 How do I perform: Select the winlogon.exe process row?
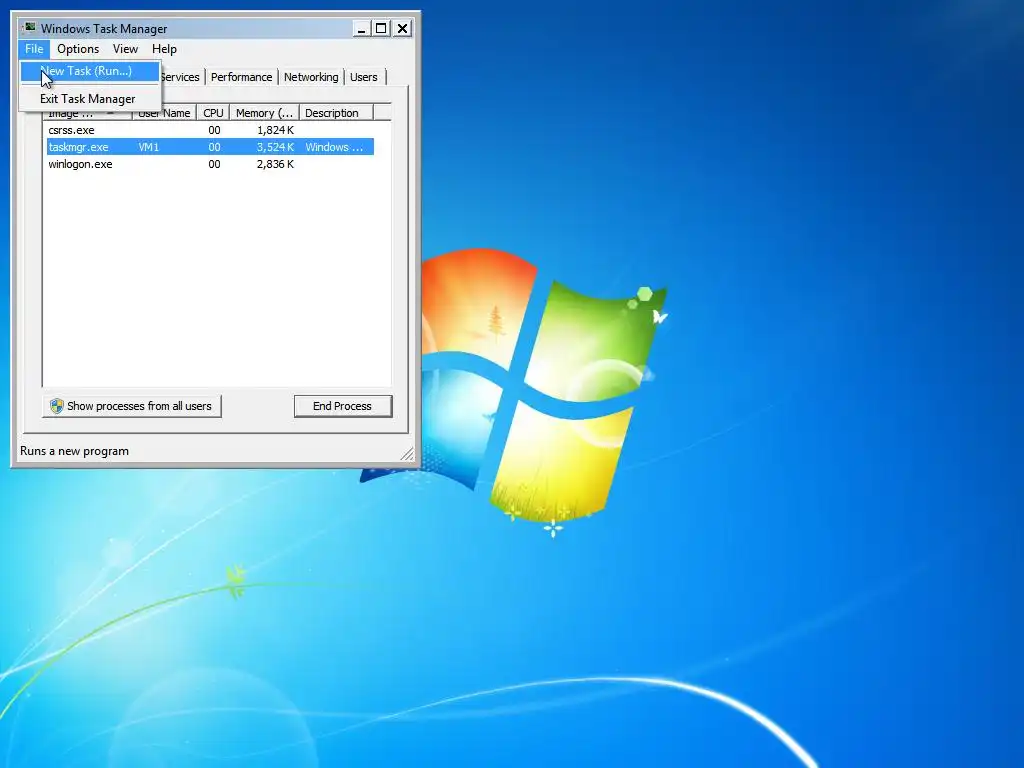210,164
